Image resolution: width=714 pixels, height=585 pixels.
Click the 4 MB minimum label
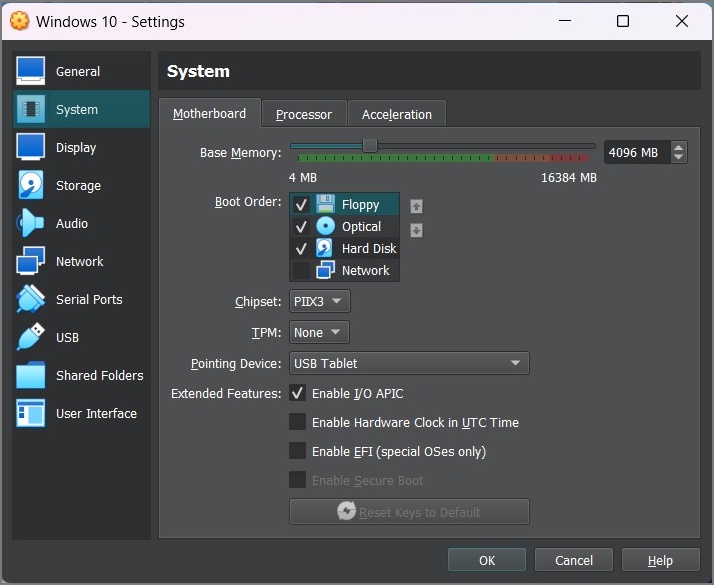click(x=303, y=178)
